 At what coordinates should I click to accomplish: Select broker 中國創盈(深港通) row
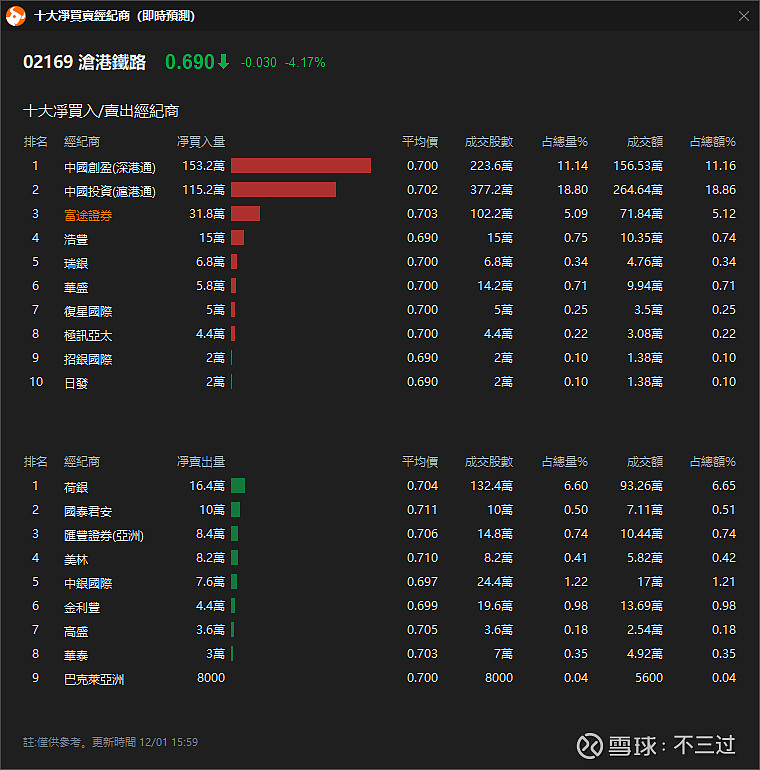(380, 166)
